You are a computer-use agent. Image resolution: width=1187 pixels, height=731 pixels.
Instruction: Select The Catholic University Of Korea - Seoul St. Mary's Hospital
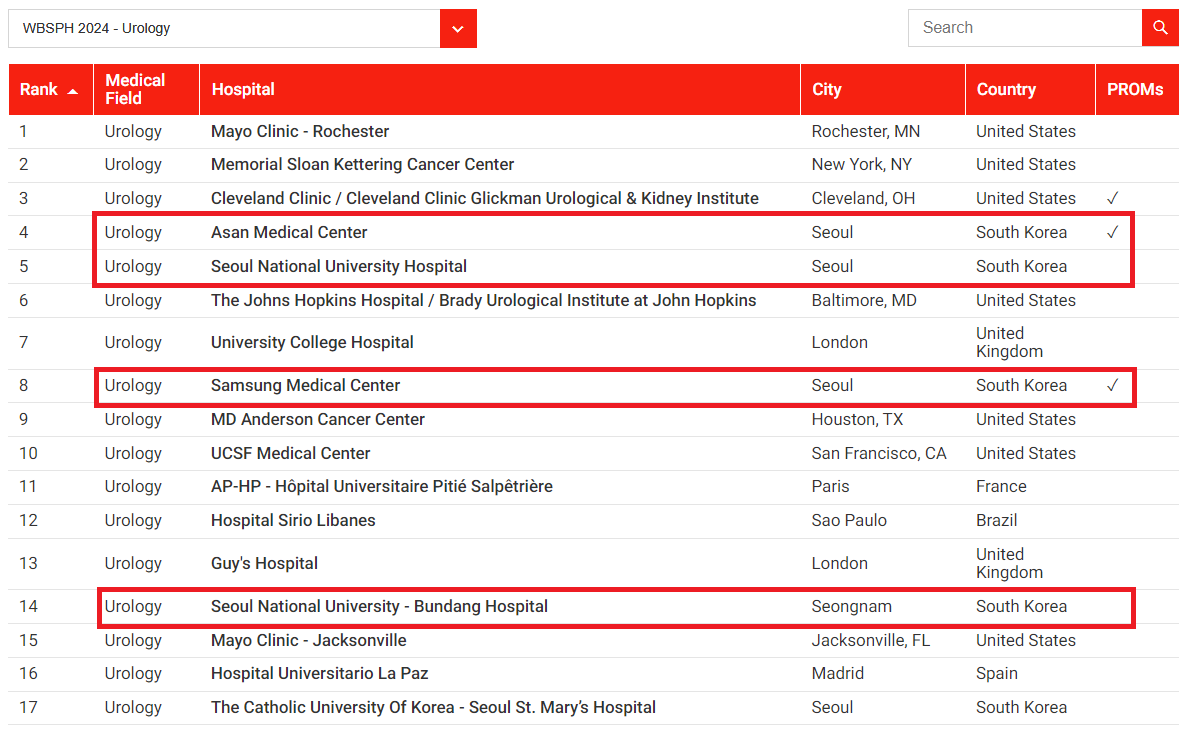pyautogui.click(x=433, y=708)
